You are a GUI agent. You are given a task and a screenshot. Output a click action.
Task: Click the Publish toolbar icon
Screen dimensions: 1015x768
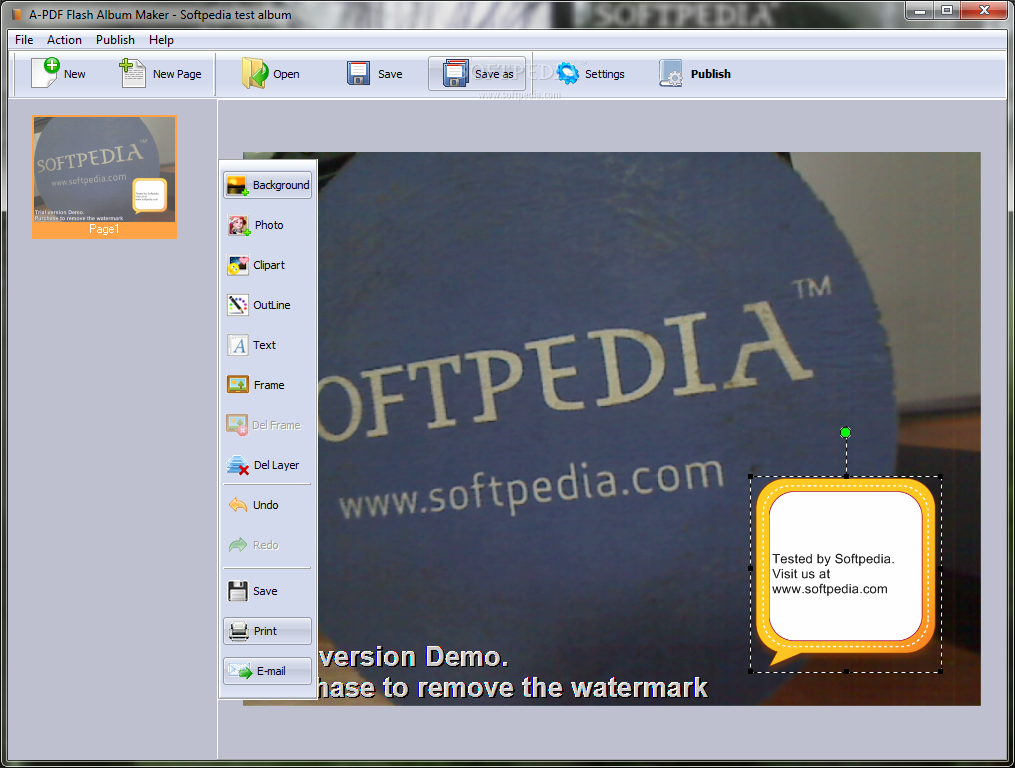[x=671, y=73]
